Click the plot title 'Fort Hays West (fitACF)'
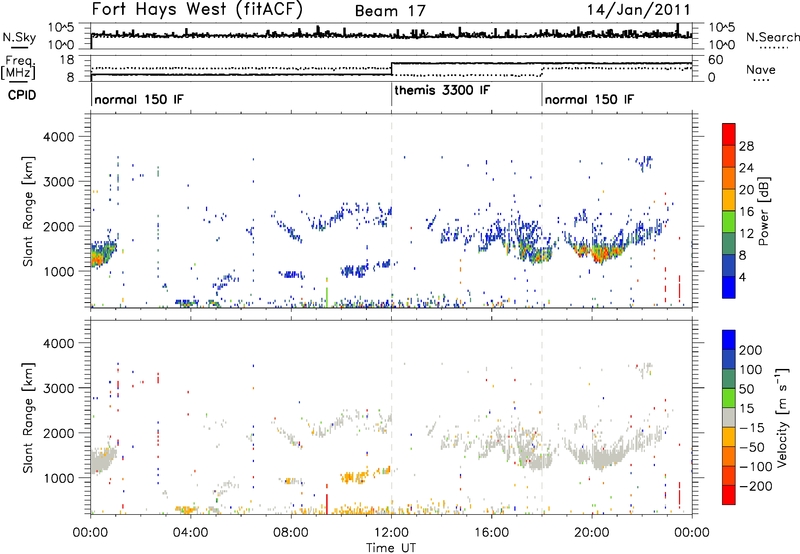 coord(197,9)
